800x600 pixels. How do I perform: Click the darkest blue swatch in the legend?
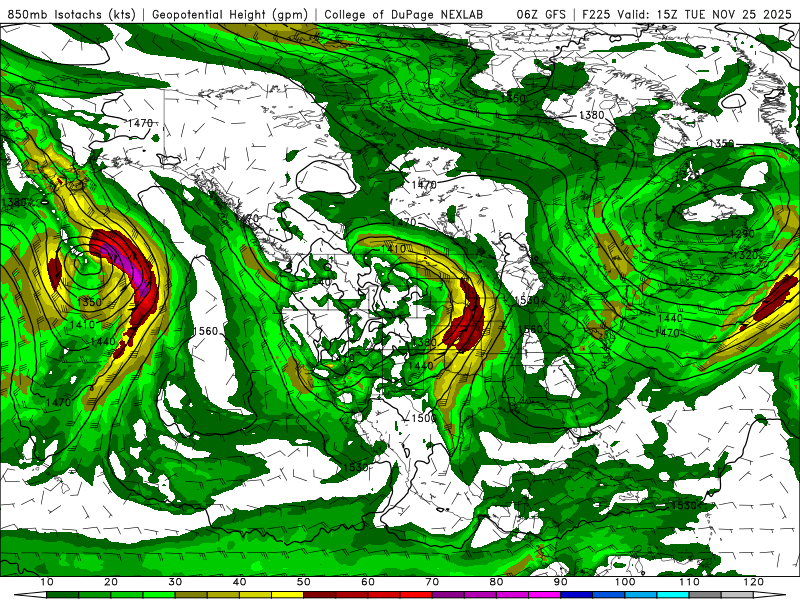[577, 595]
